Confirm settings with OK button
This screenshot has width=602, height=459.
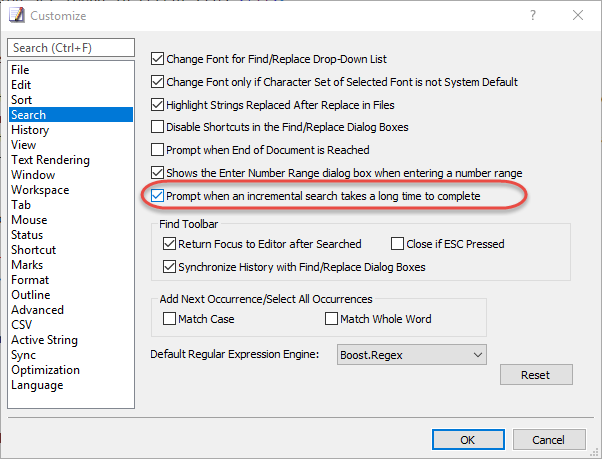[468, 439]
